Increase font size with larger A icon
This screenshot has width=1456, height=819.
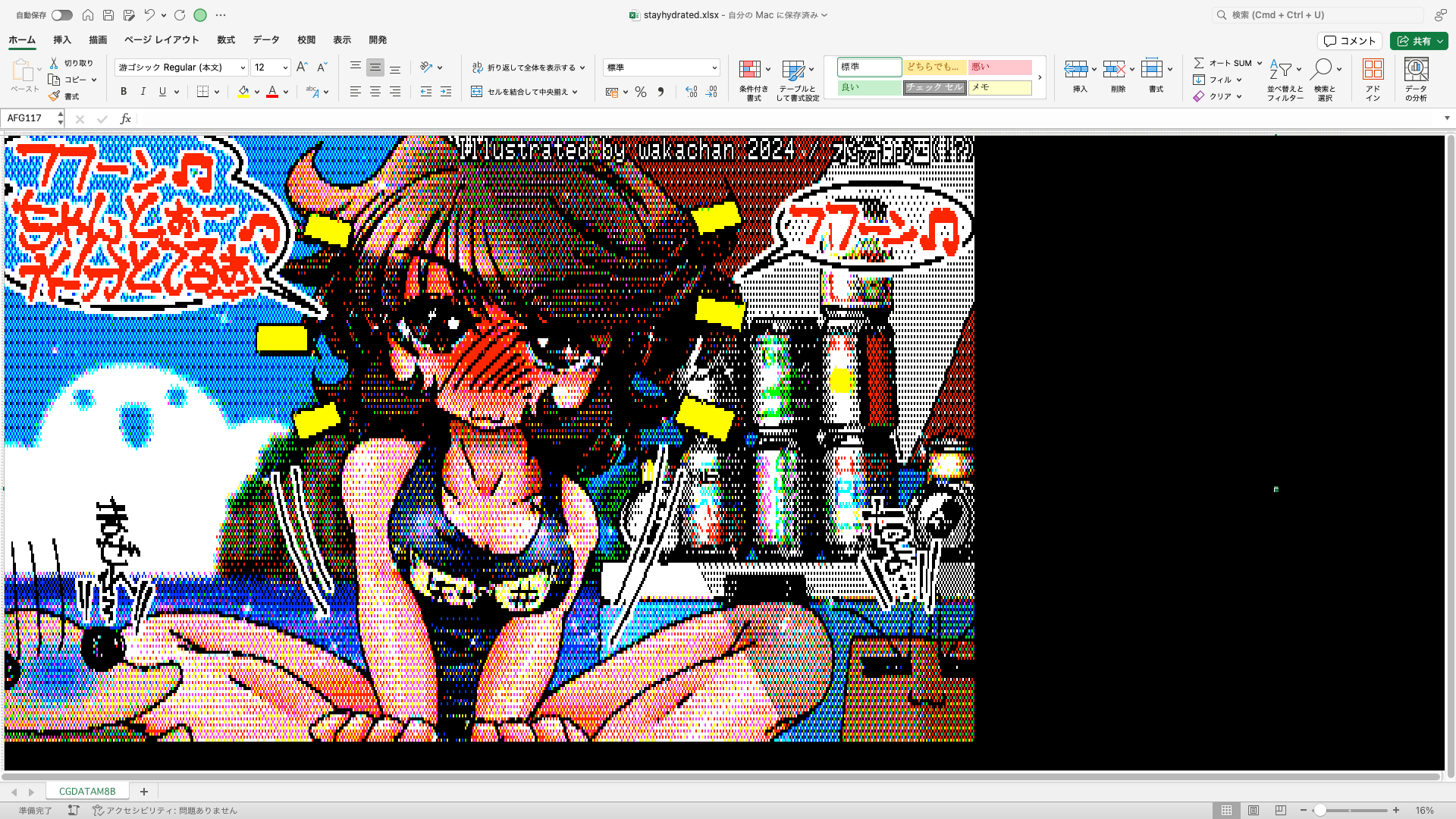(302, 67)
